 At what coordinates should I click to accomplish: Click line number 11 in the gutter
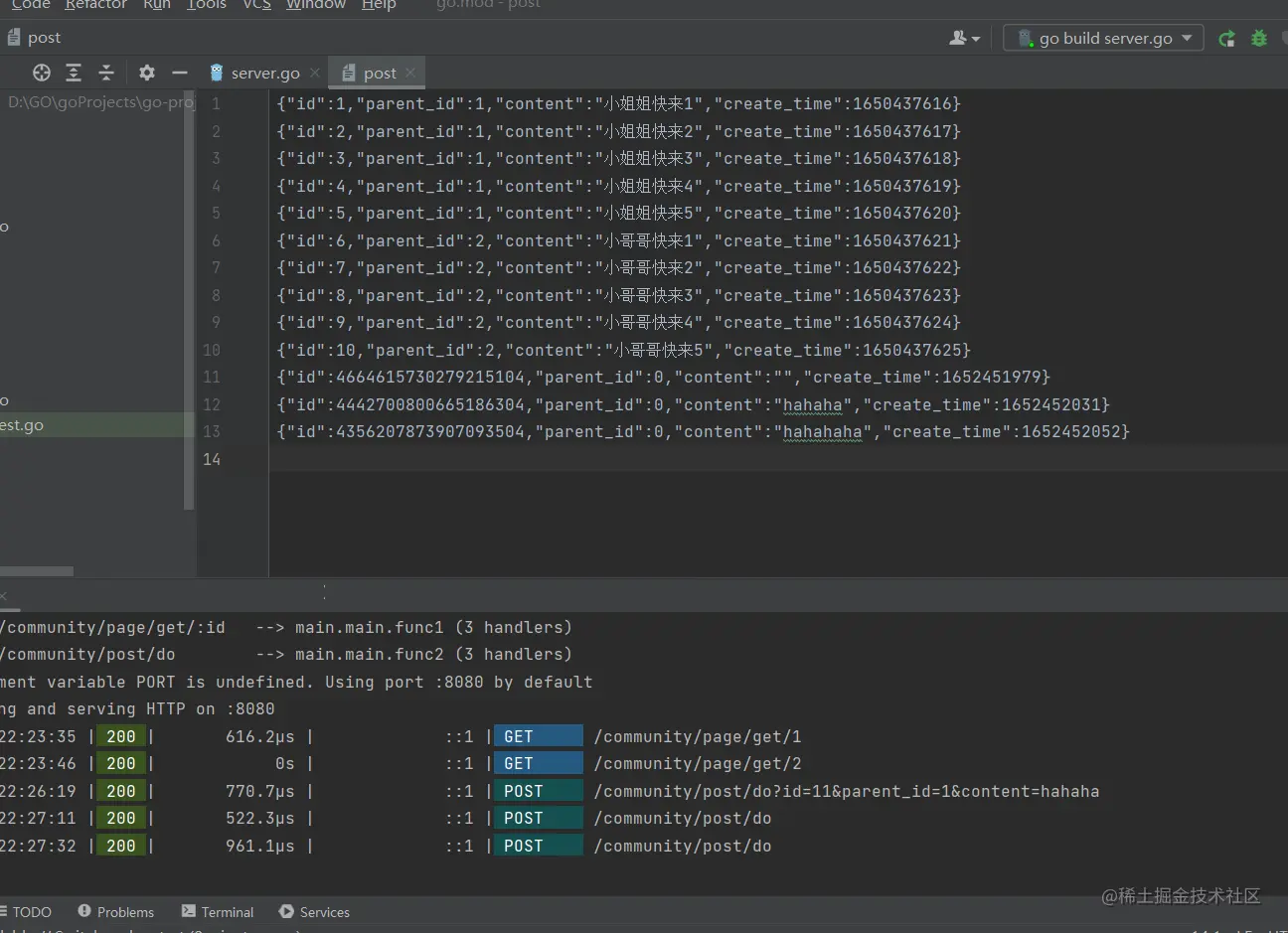212,377
